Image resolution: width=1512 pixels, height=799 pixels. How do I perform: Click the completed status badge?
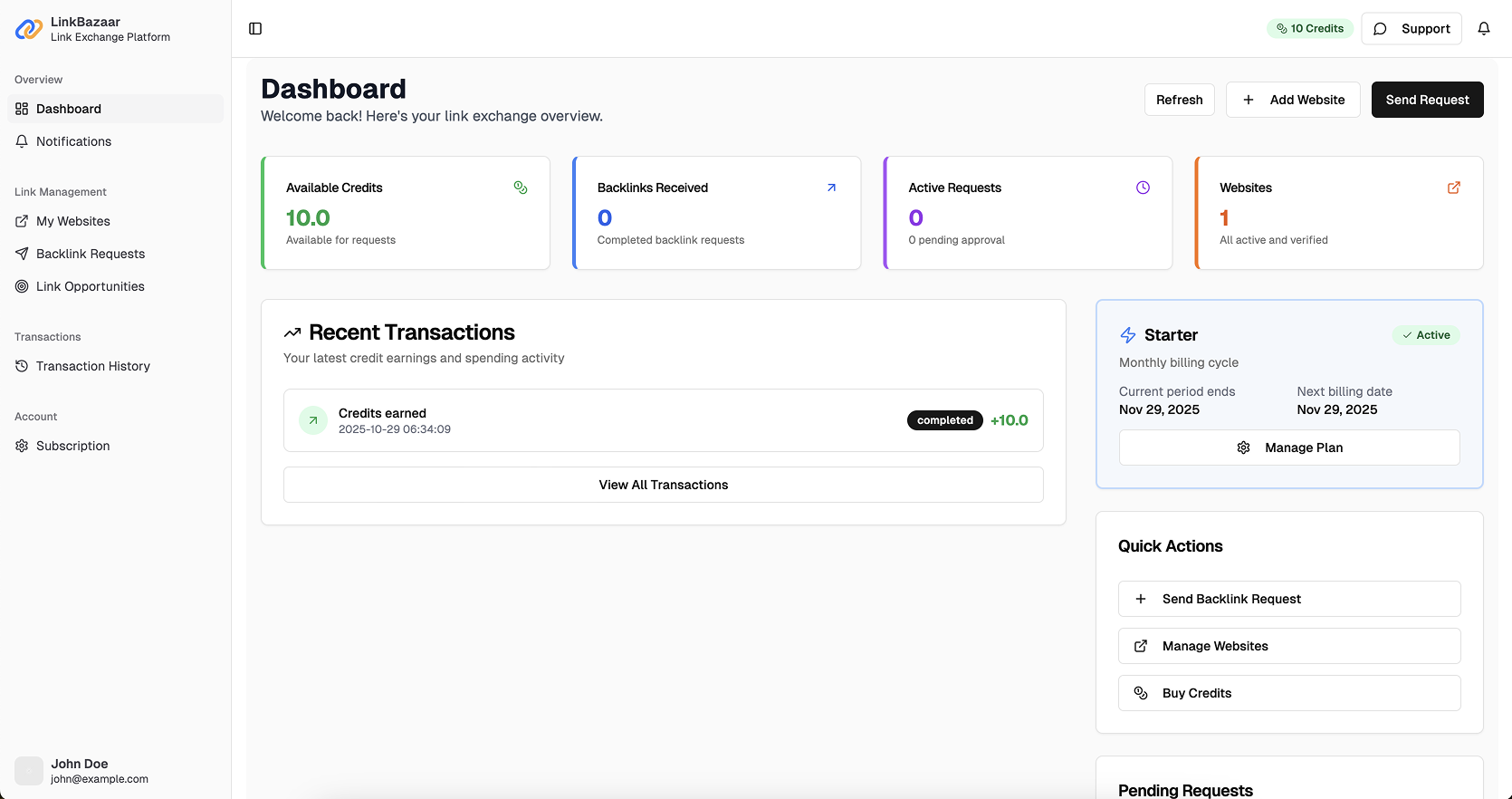click(945, 420)
